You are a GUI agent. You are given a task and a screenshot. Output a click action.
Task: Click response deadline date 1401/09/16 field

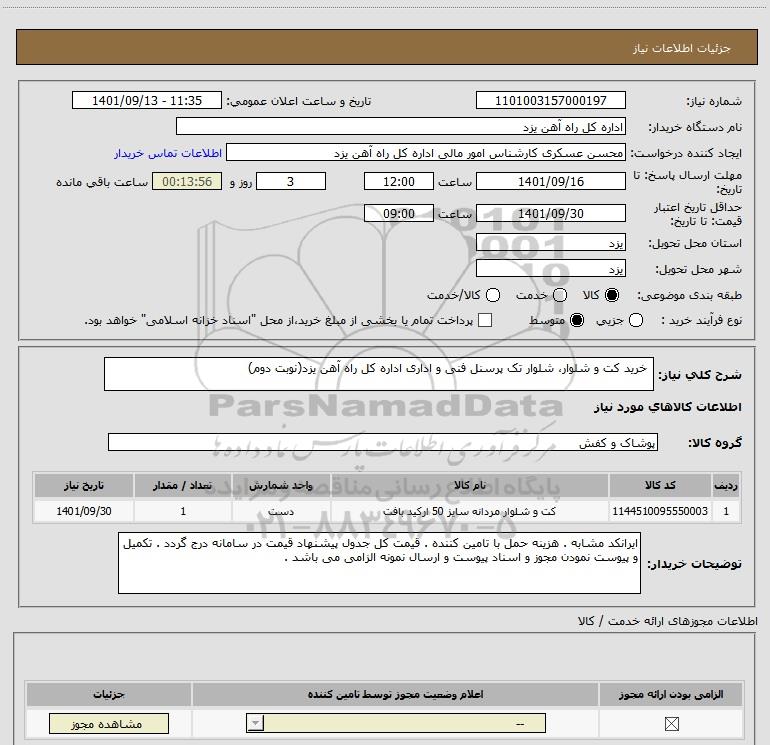click(550, 182)
